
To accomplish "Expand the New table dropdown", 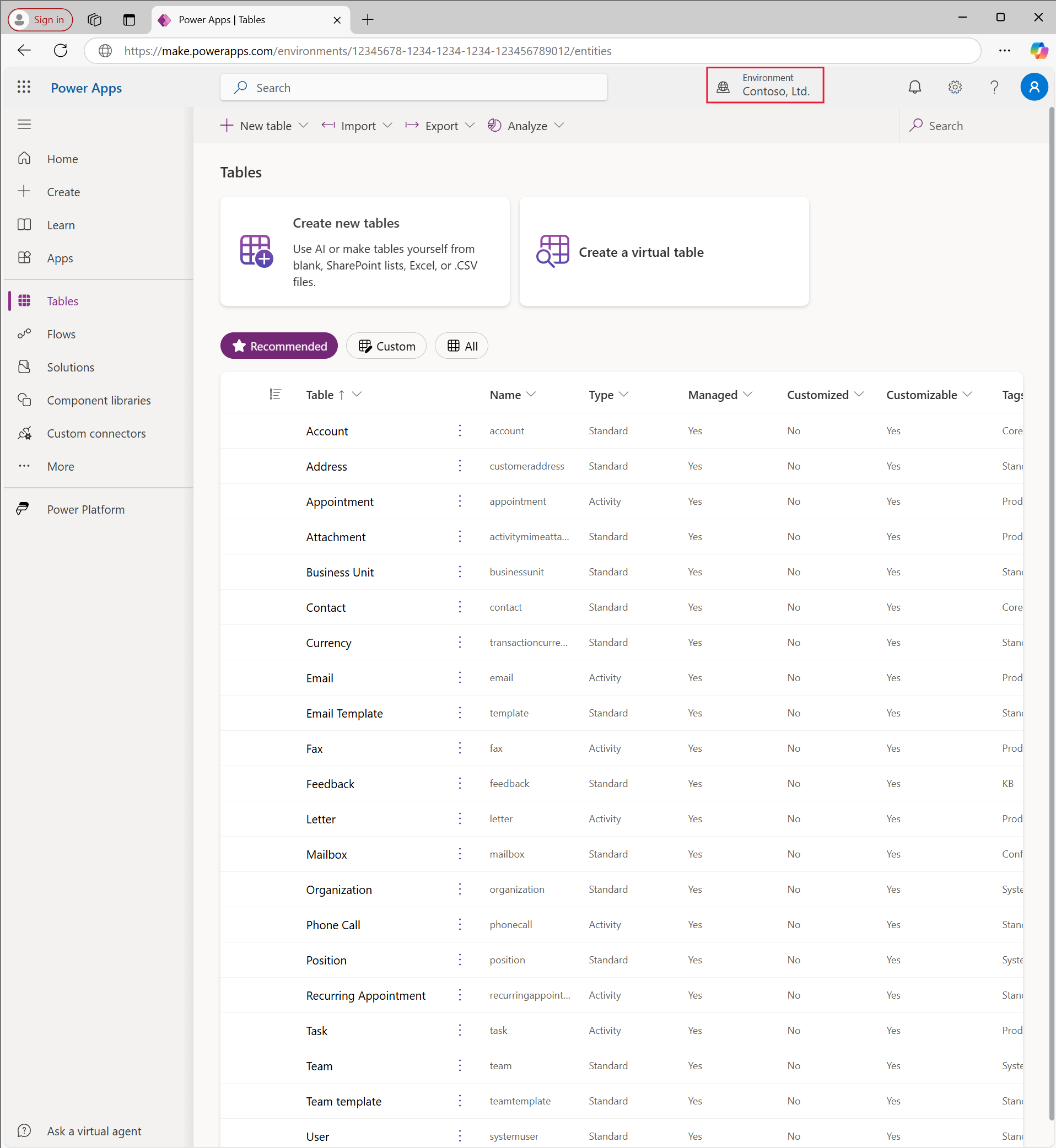I will (x=304, y=126).
